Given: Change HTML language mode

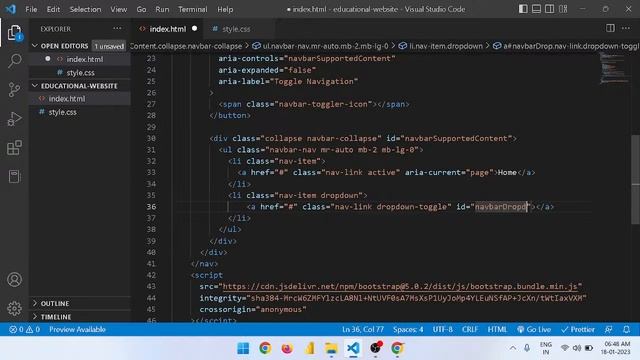Looking at the screenshot, I should pos(497,329).
